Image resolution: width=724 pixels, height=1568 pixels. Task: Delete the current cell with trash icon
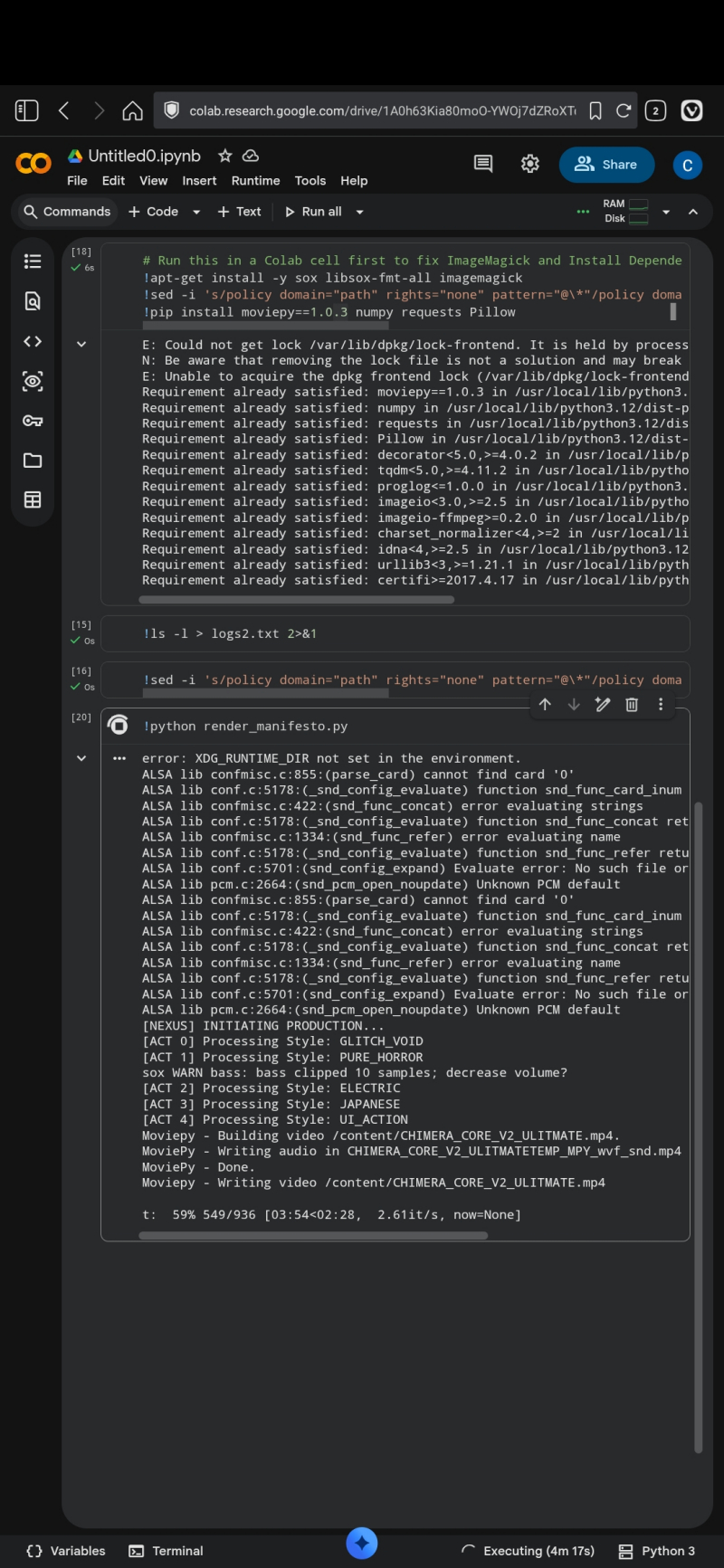click(632, 704)
